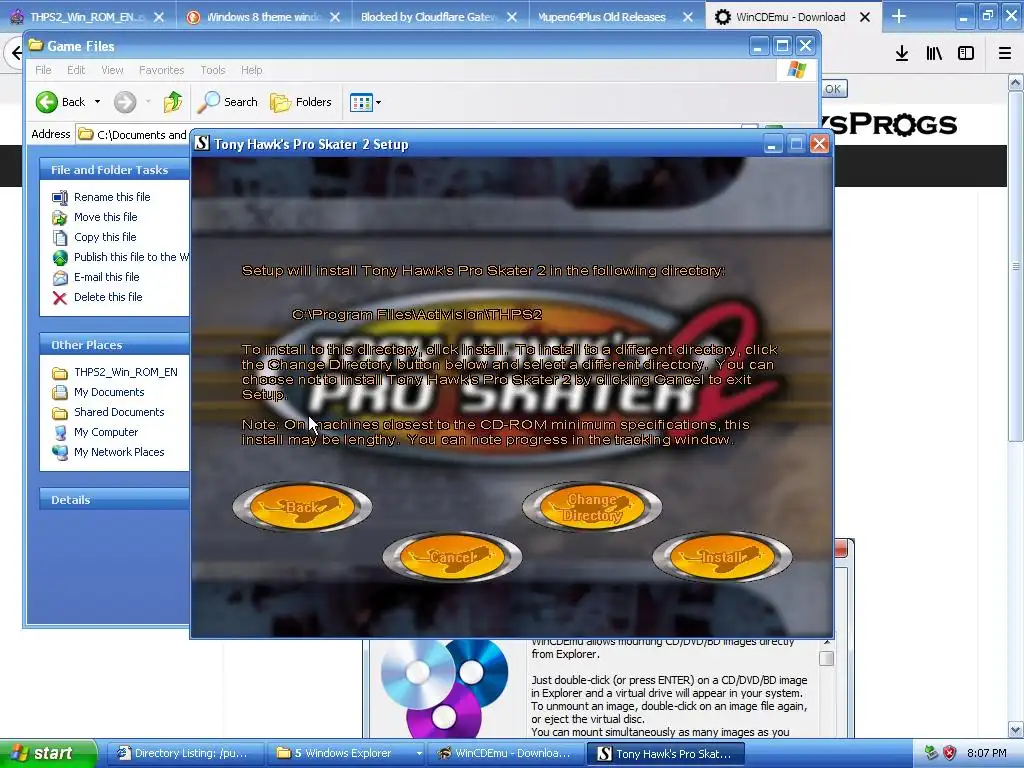Switch to WinCDEmu - Download taskbar item
1024x768 pixels.
[505, 754]
